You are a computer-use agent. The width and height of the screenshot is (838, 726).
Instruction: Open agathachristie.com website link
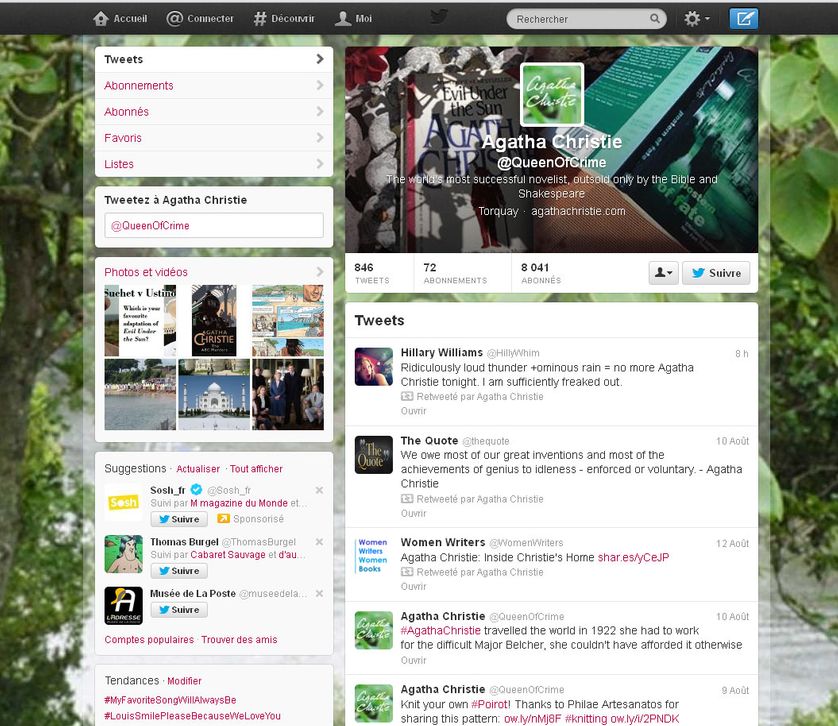pyautogui.click(x=578, y=211)
